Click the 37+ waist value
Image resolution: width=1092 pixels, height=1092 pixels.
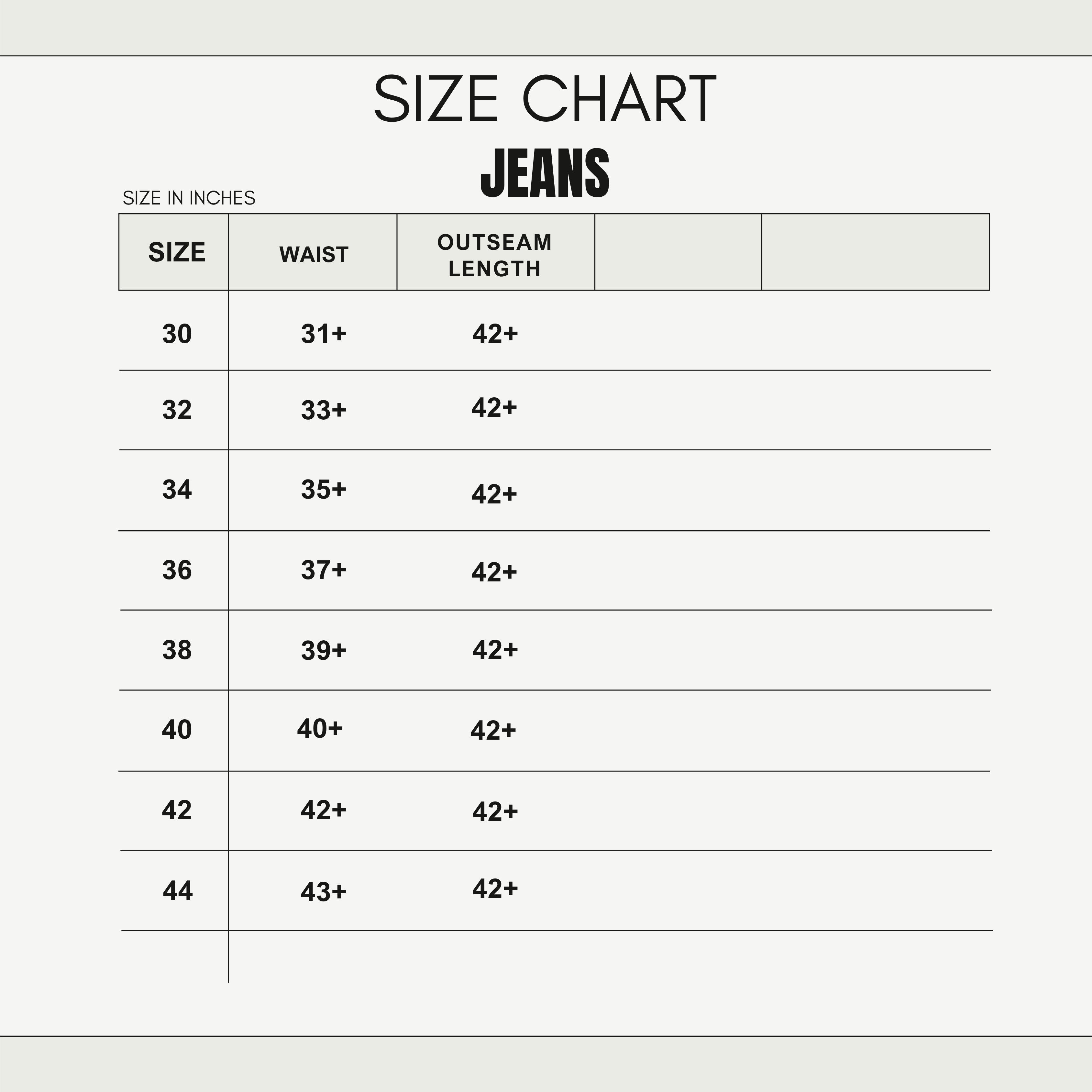(x=323, y=570)
